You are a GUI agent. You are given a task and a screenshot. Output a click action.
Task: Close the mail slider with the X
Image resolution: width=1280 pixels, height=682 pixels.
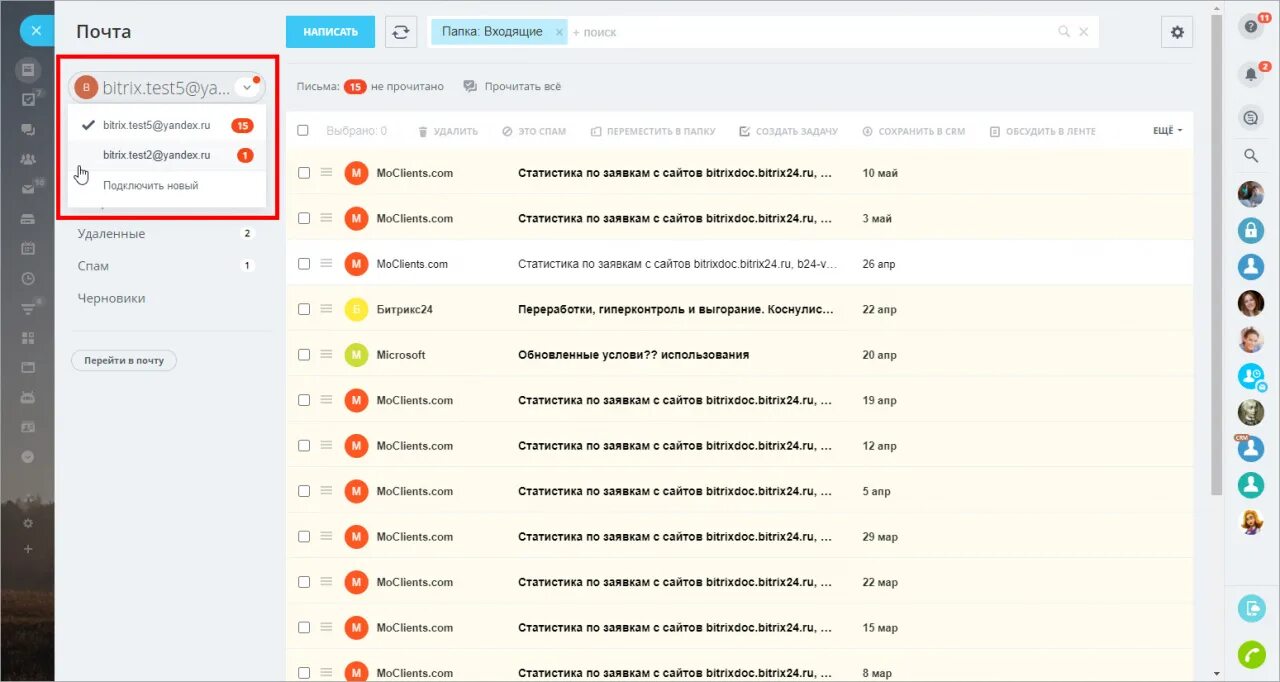(36, 31)
